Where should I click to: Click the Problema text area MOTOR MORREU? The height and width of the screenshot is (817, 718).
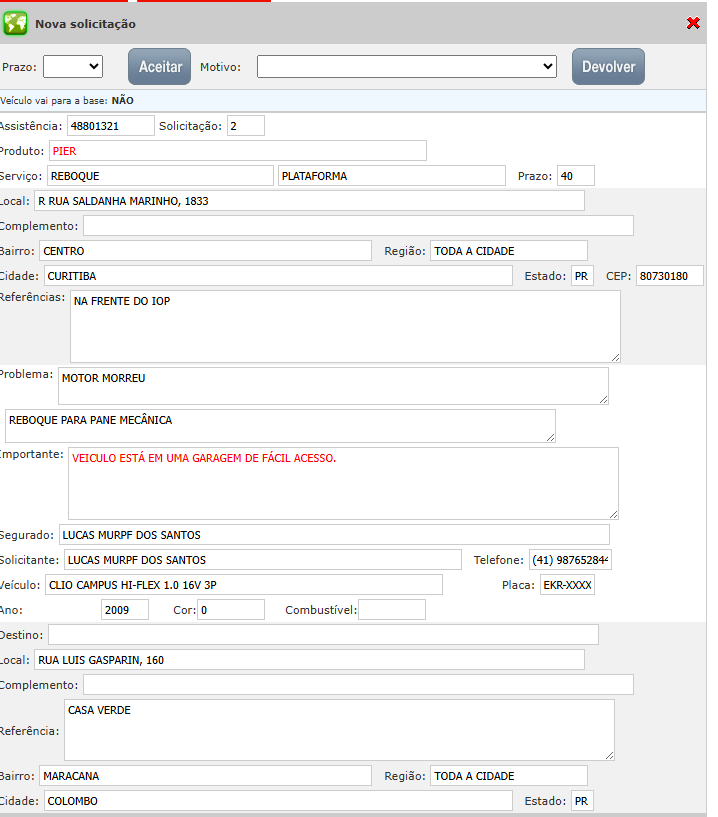pos(332,386)
